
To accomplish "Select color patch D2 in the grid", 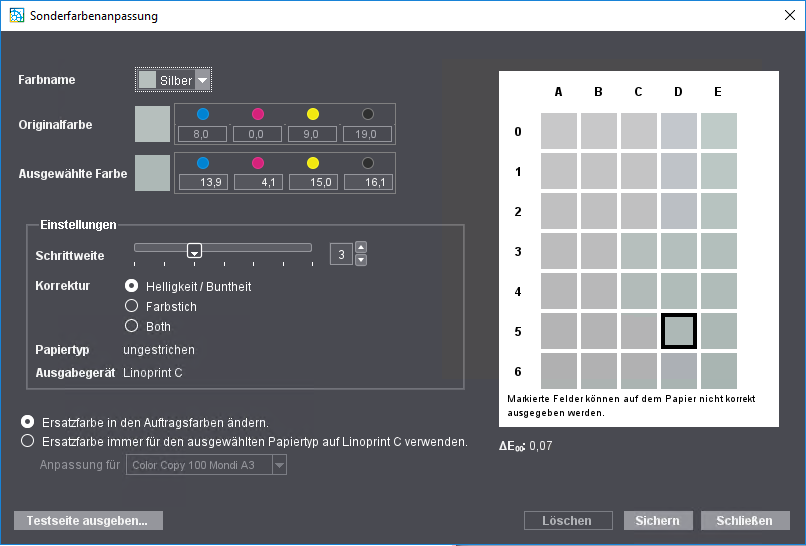I will click(679, 211).
